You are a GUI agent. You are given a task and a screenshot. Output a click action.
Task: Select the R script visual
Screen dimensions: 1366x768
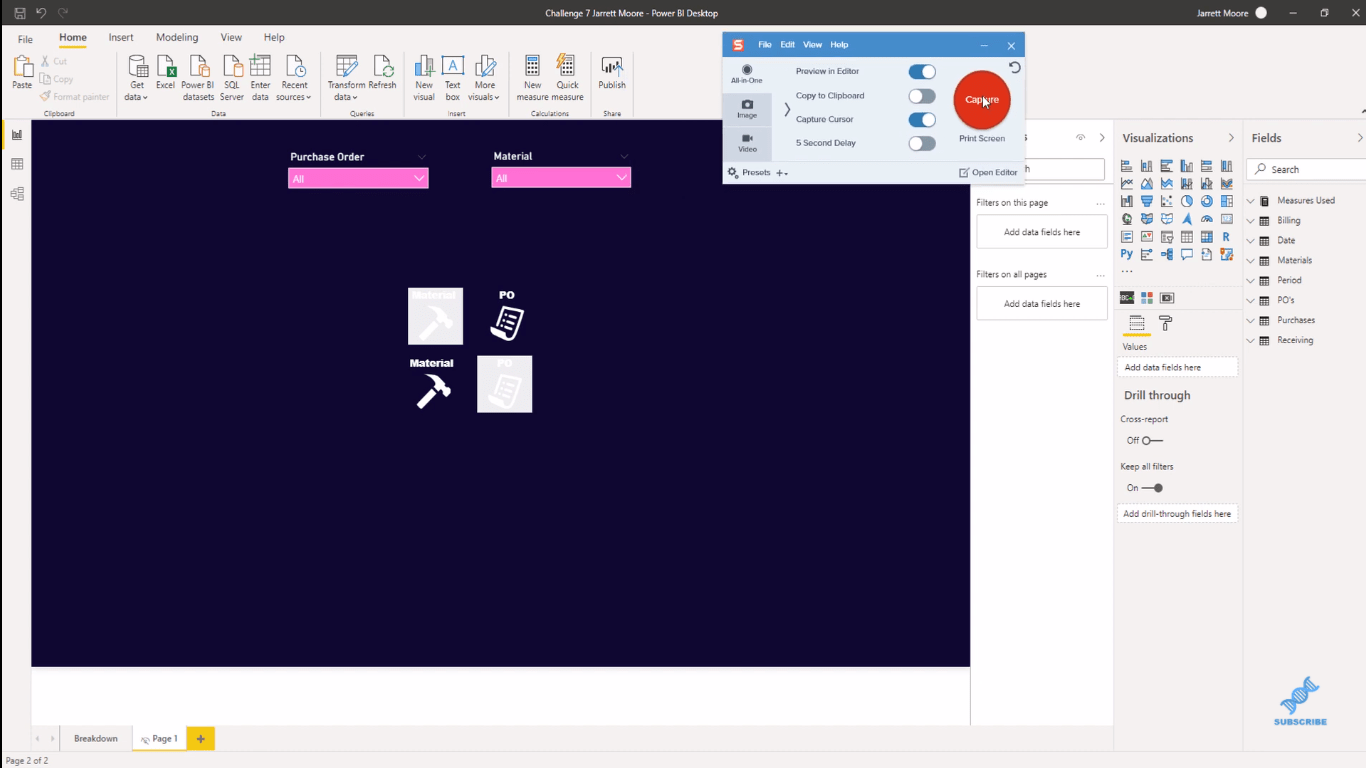(x=1227, y=237)
